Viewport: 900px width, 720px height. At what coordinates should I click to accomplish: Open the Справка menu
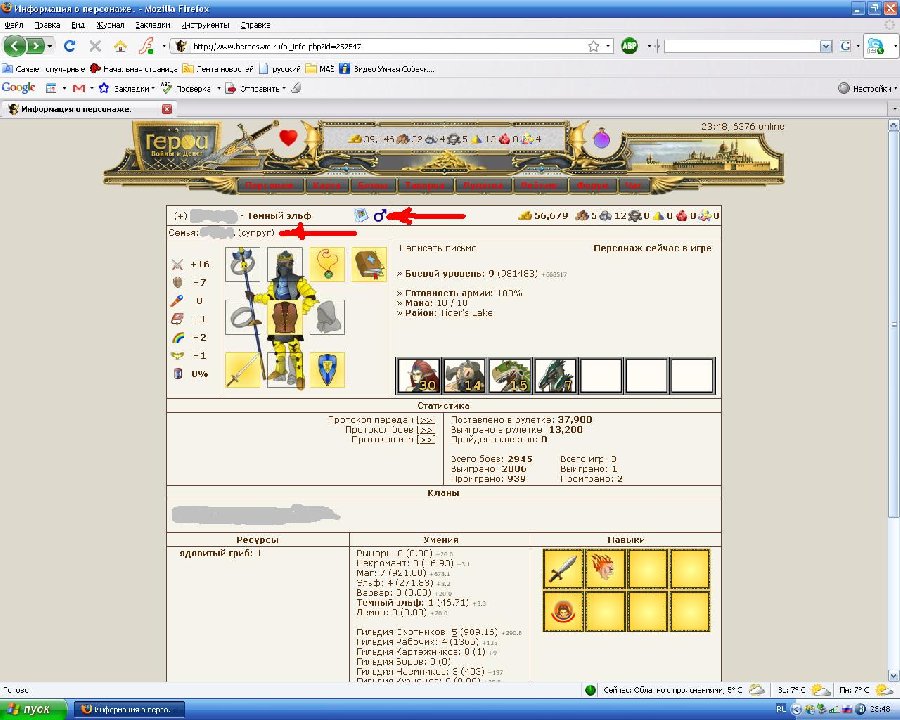[255, 25]
